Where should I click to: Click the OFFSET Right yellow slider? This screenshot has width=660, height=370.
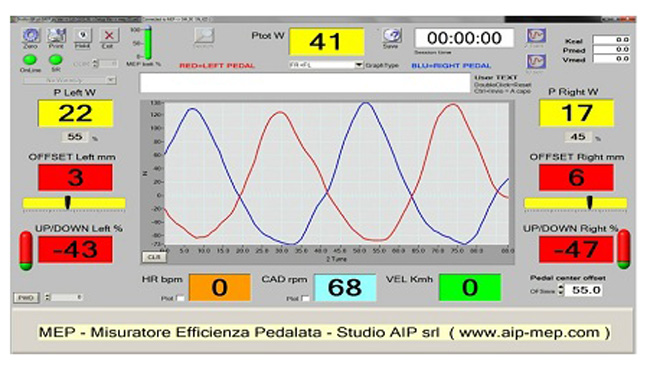[x=575, y=203]
